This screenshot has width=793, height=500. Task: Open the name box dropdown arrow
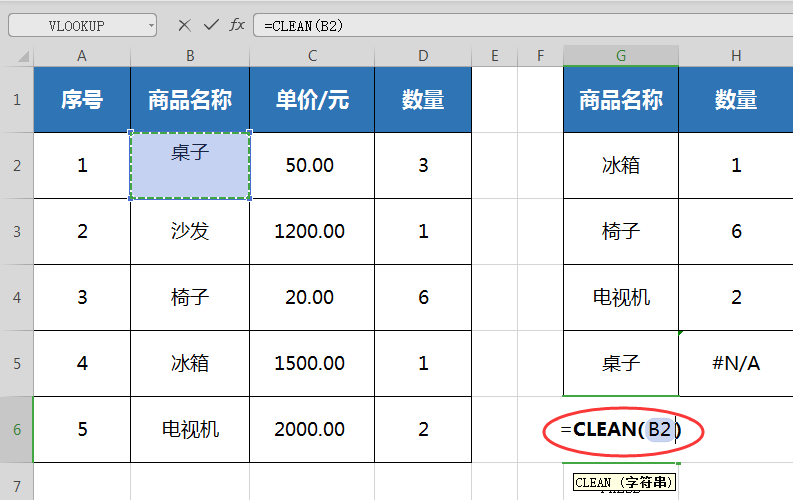151,26
